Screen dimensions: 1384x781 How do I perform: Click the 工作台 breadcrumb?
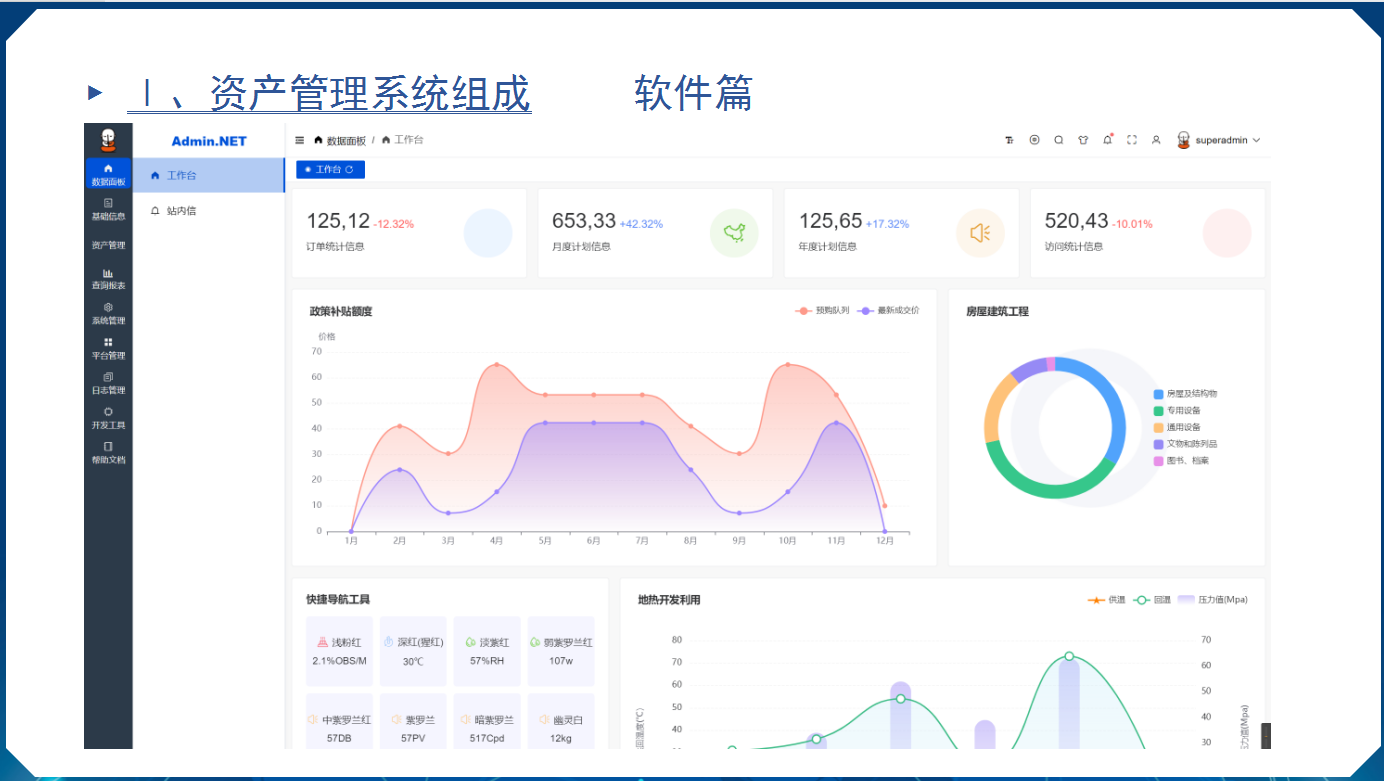pyautogui.click(x=402, y=140)
